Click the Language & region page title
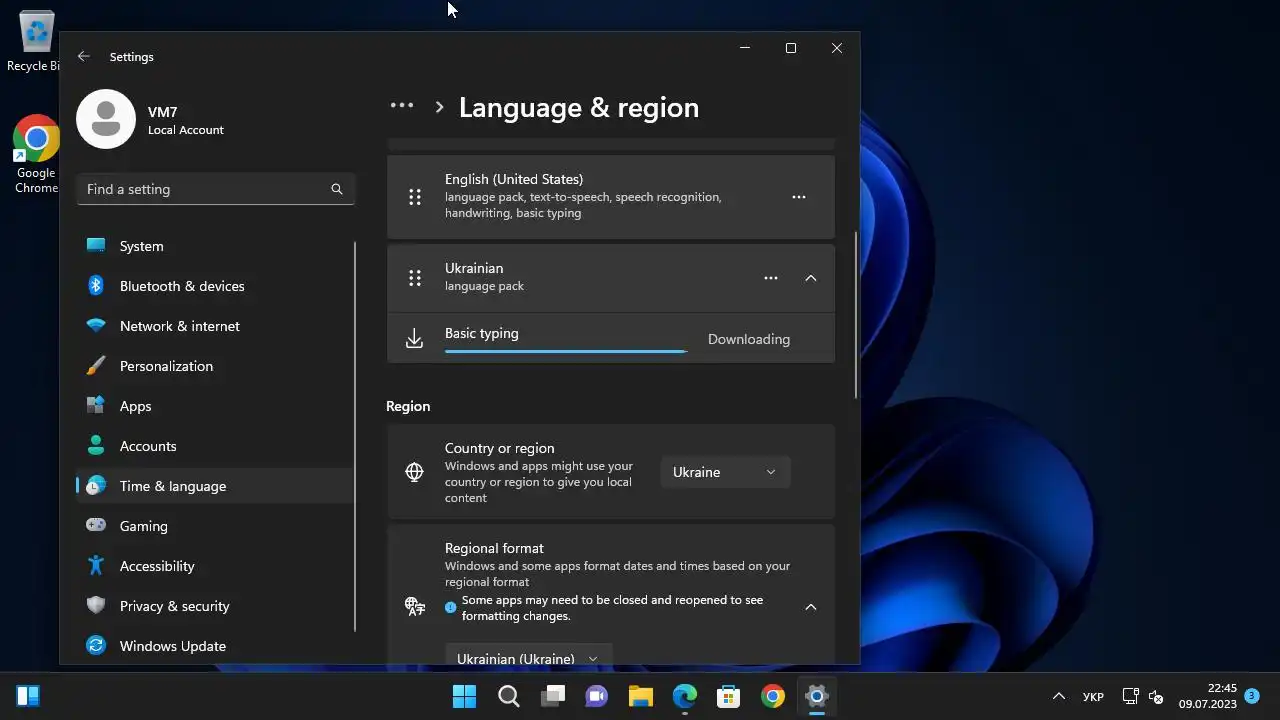Viewport: 1280px width, 720px height. coord(579,107)
